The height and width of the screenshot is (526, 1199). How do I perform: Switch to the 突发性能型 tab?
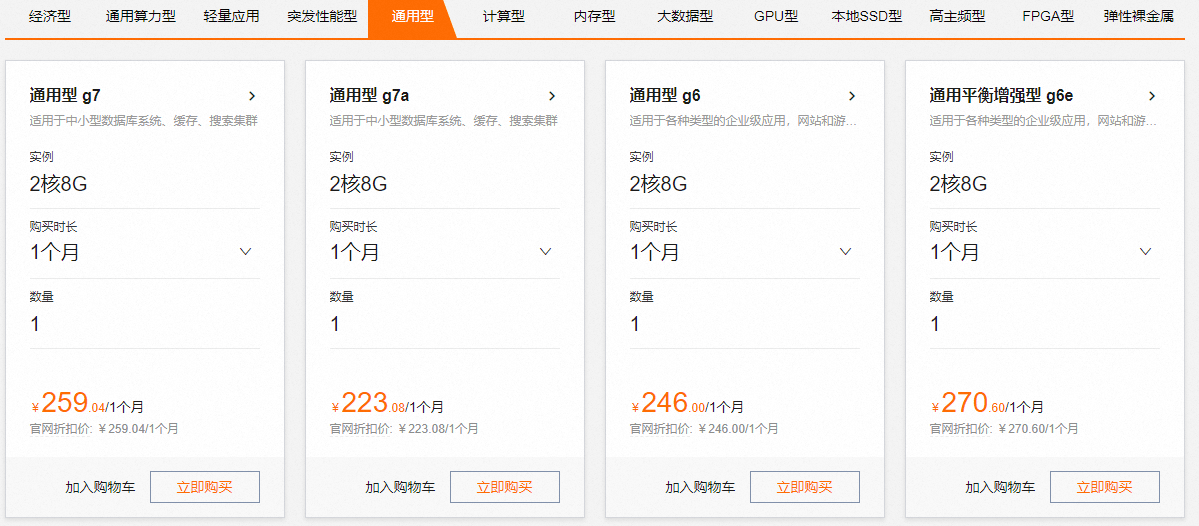pyautogui.click(x=322, y=16)
